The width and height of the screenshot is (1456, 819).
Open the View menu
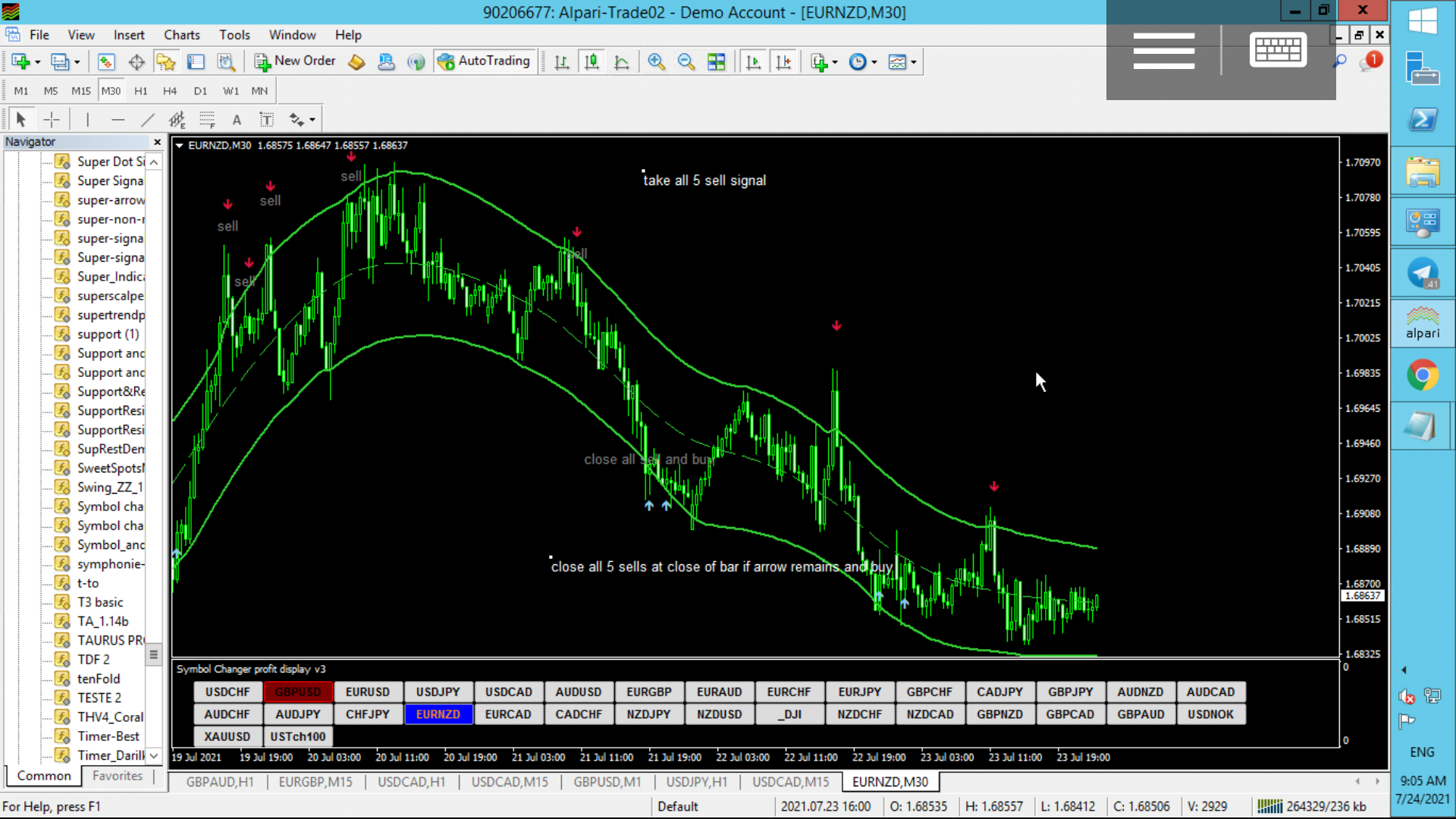coord(81,35)
